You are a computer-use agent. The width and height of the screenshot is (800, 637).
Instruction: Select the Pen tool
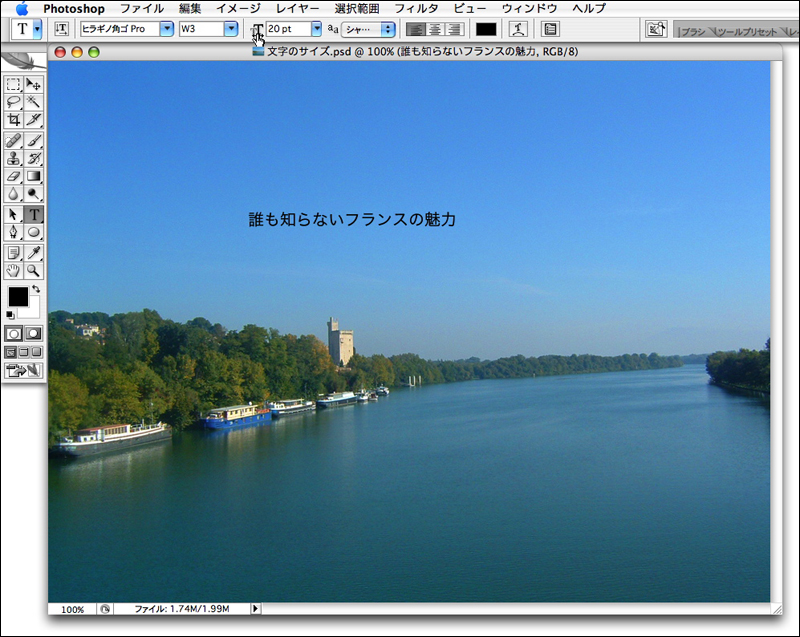tap(14, 232)
